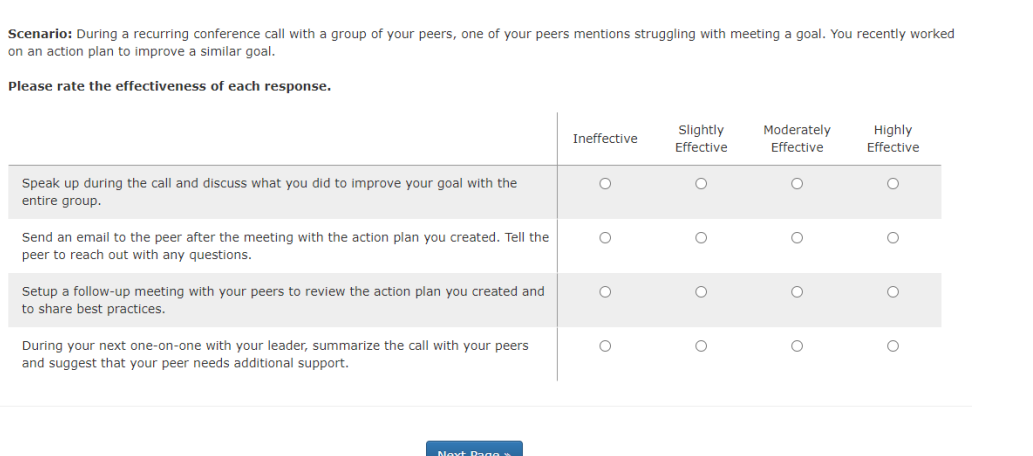Viewport: 1033px width, 456px height.
Task: Choose Ineffective for 'one-on-one with your leader'
Action: click(605, 346)
